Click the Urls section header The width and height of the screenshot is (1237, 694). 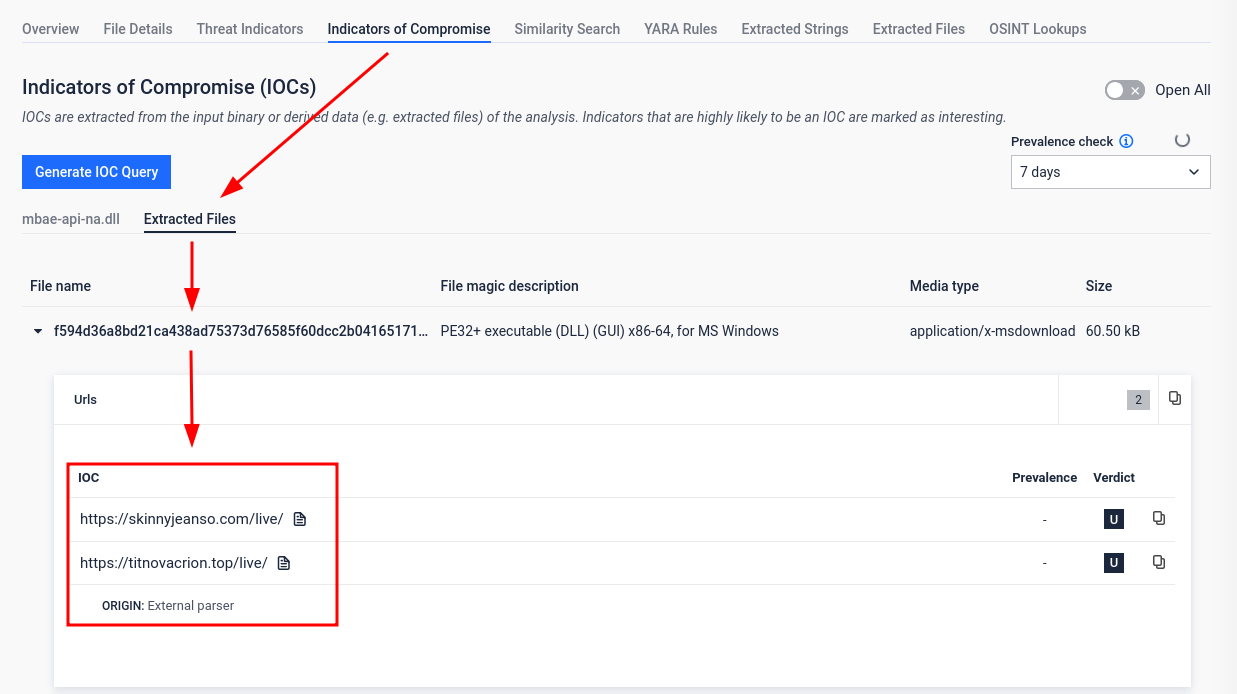click(x=86, y=400)
